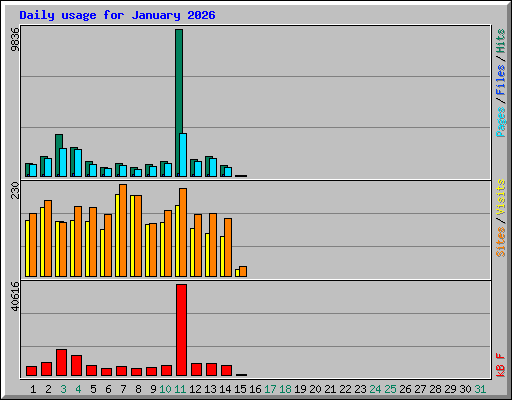Click day 15 on the x-axis

[x=240, y=389]
